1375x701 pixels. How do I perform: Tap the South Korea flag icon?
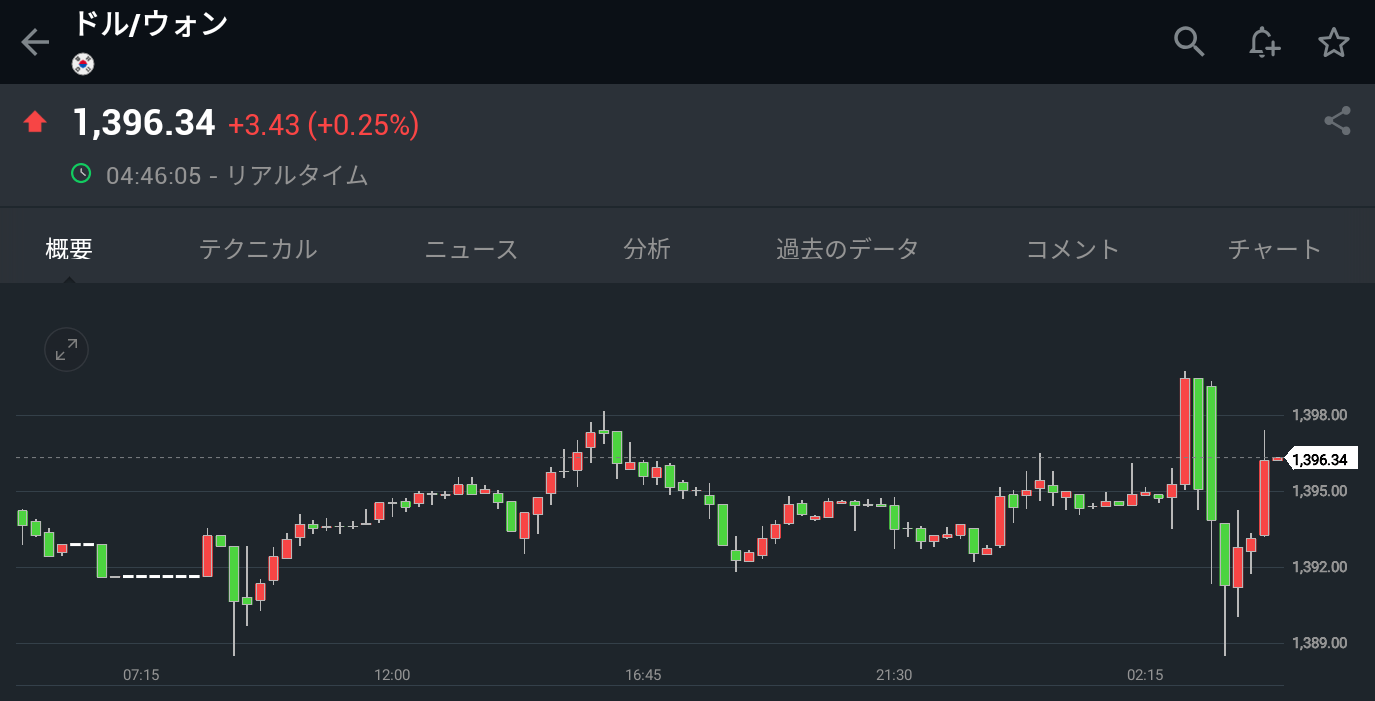click(x=83, y=64)
